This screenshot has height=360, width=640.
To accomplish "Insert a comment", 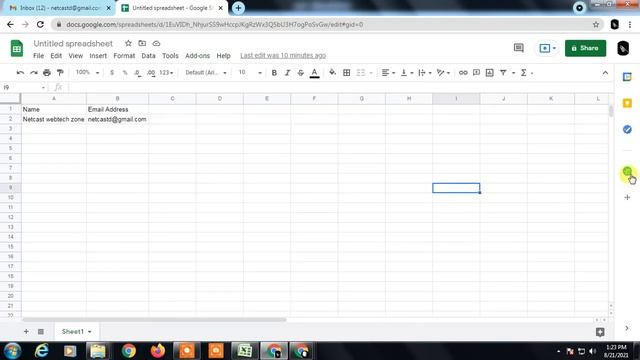I will (x=476, y=73).
